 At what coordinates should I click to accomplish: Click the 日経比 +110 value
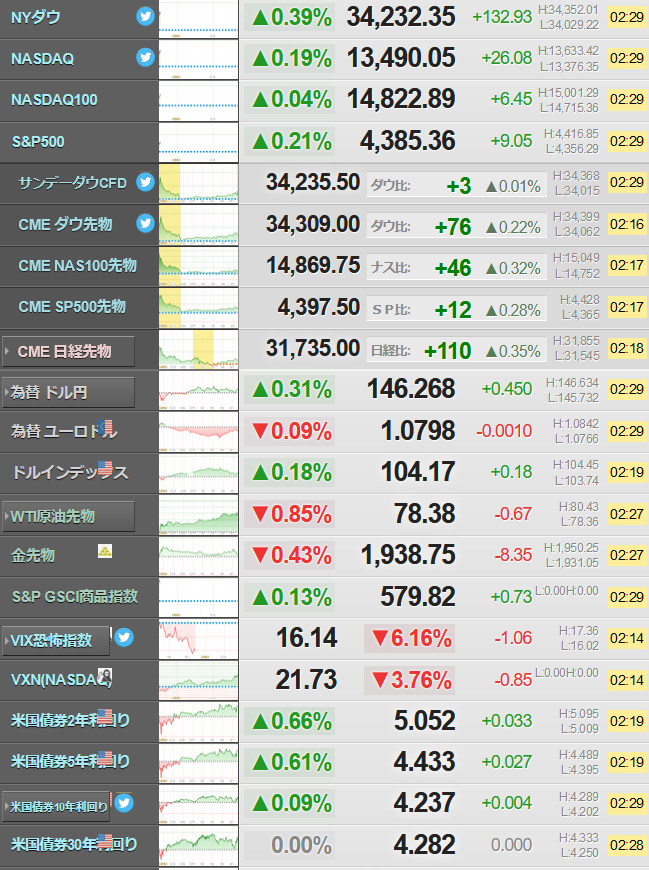[x=447, y=351]
